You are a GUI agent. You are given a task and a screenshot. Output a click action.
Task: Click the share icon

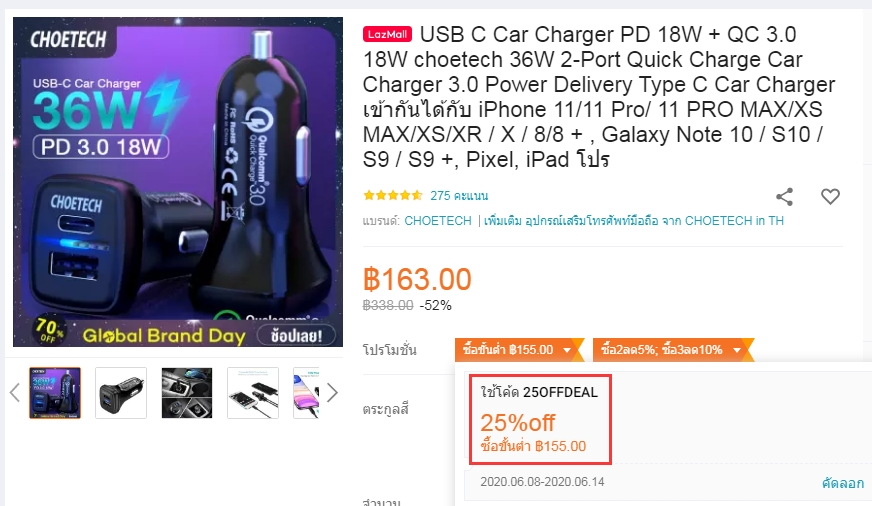point(784,196)
